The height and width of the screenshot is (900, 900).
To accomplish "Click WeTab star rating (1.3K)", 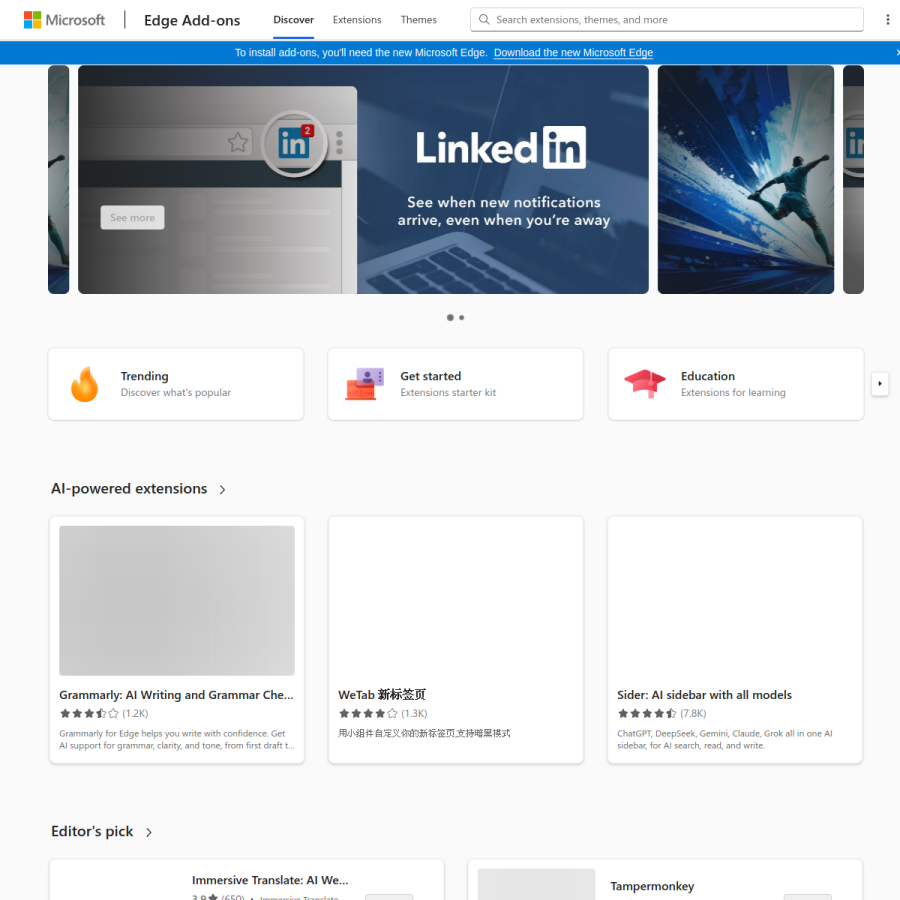I will coord(383,713).
